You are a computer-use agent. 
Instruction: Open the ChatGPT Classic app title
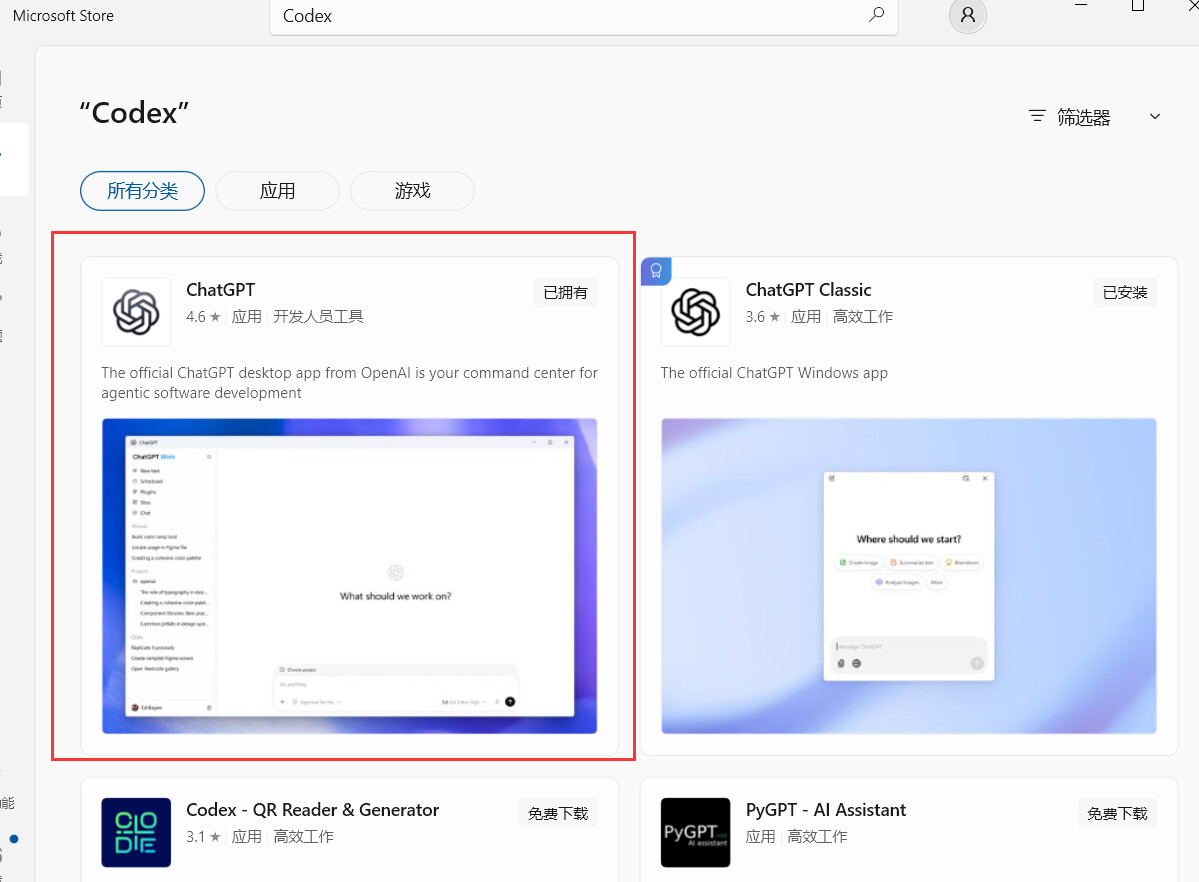808,290
